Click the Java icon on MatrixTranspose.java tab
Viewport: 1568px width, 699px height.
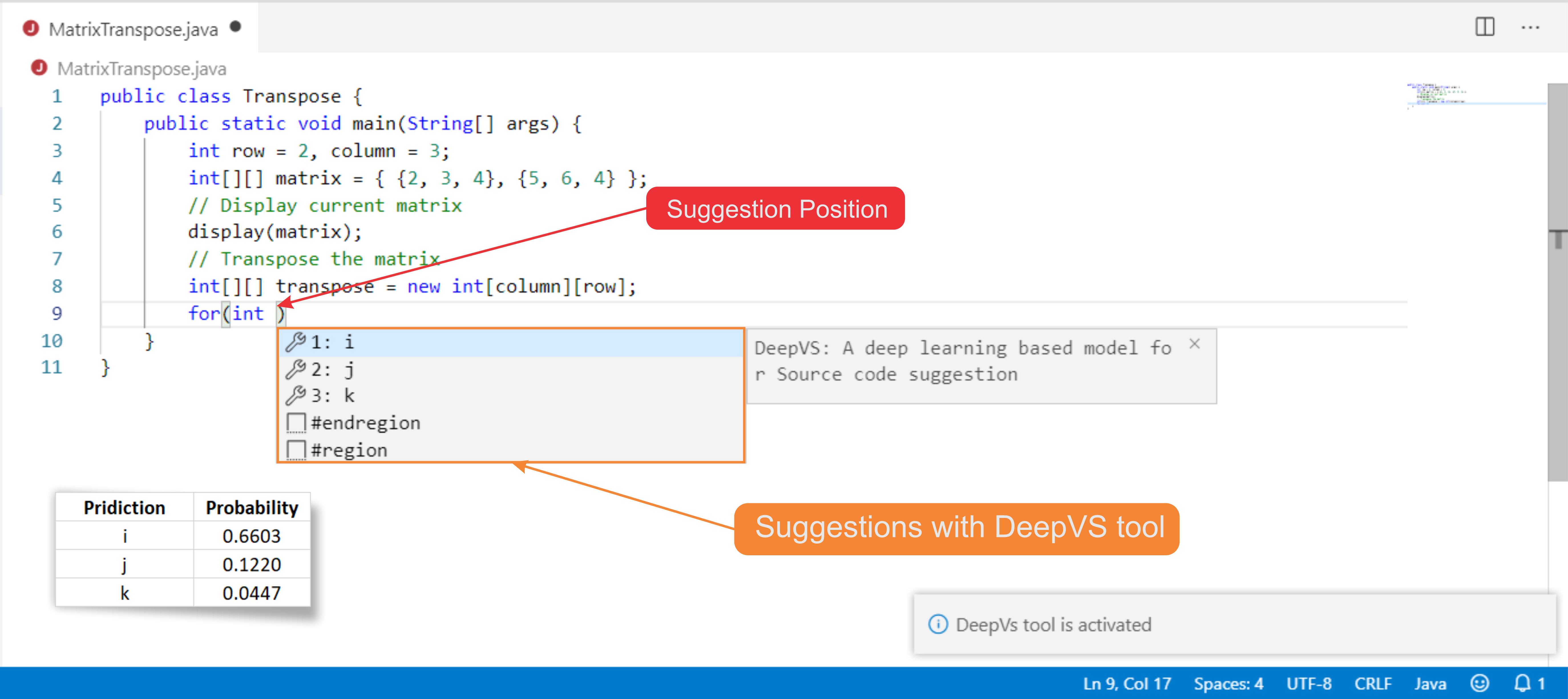pos(31,28)
